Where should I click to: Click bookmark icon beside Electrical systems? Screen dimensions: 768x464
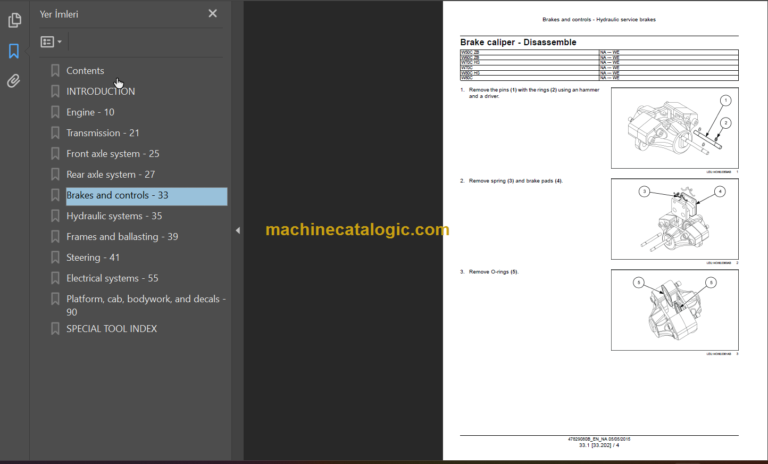point(55,278)
